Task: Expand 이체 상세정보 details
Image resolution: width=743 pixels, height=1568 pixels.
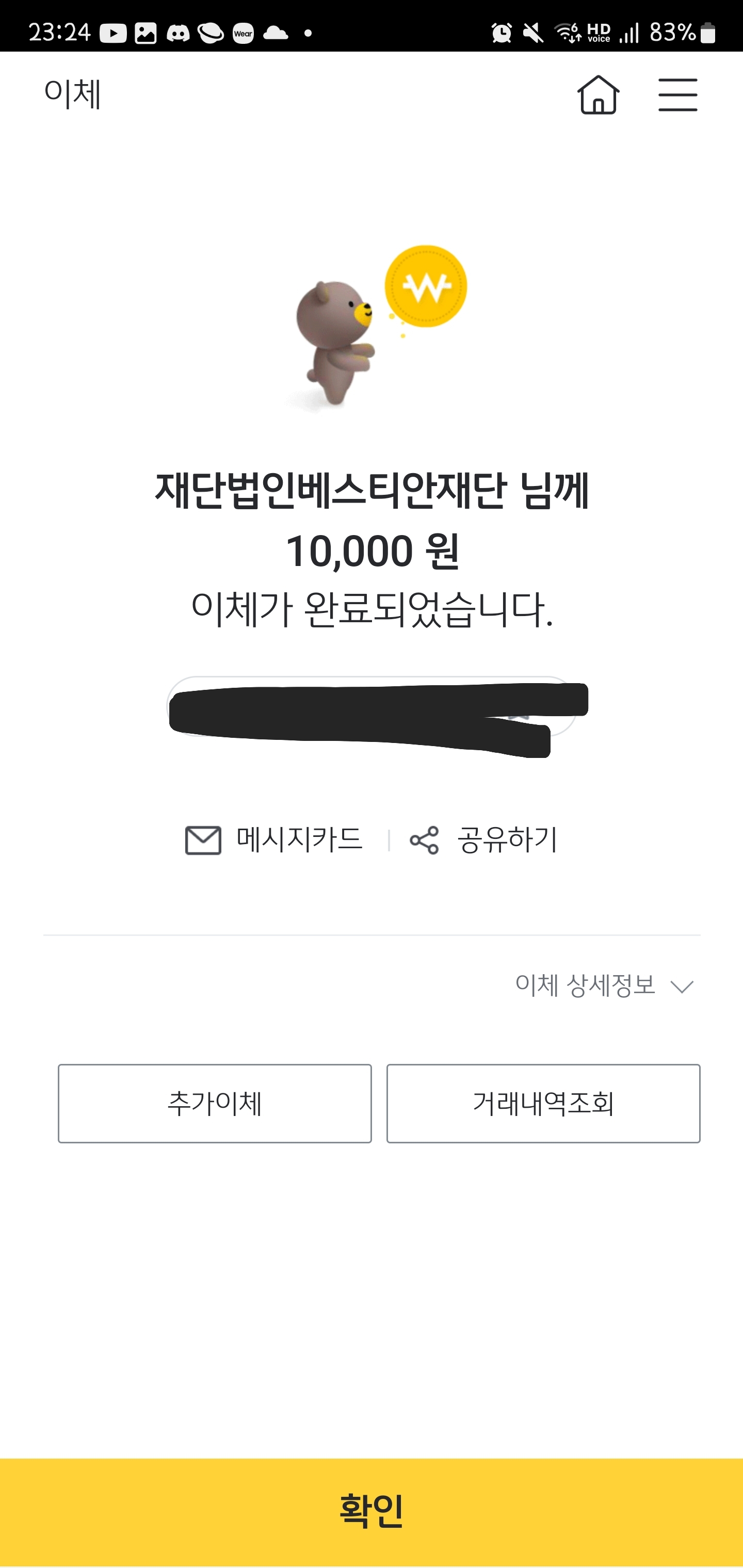Action: [x=586, y=985]
